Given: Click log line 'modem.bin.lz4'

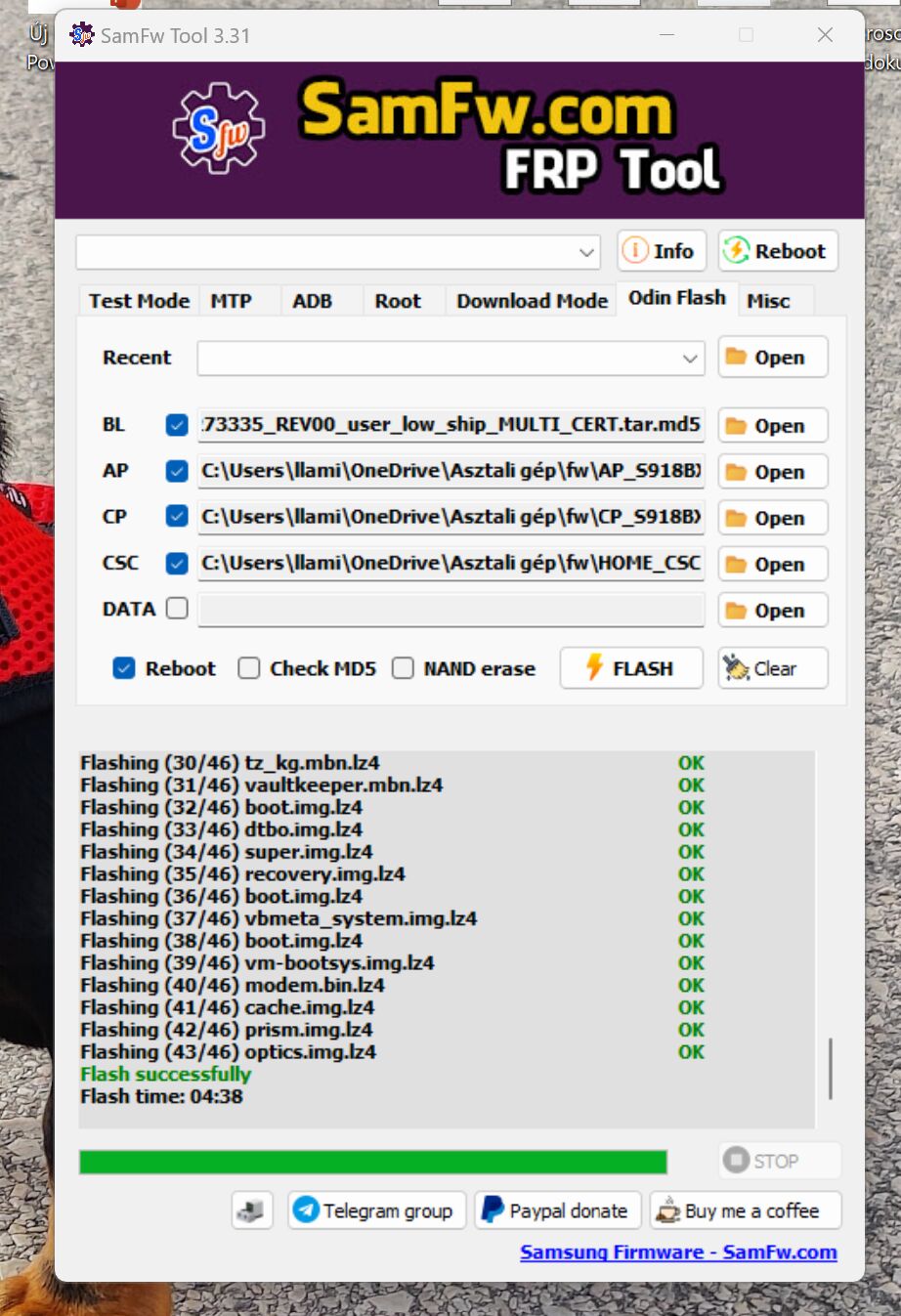Looking at the screenshot, I should click(233, 985).
